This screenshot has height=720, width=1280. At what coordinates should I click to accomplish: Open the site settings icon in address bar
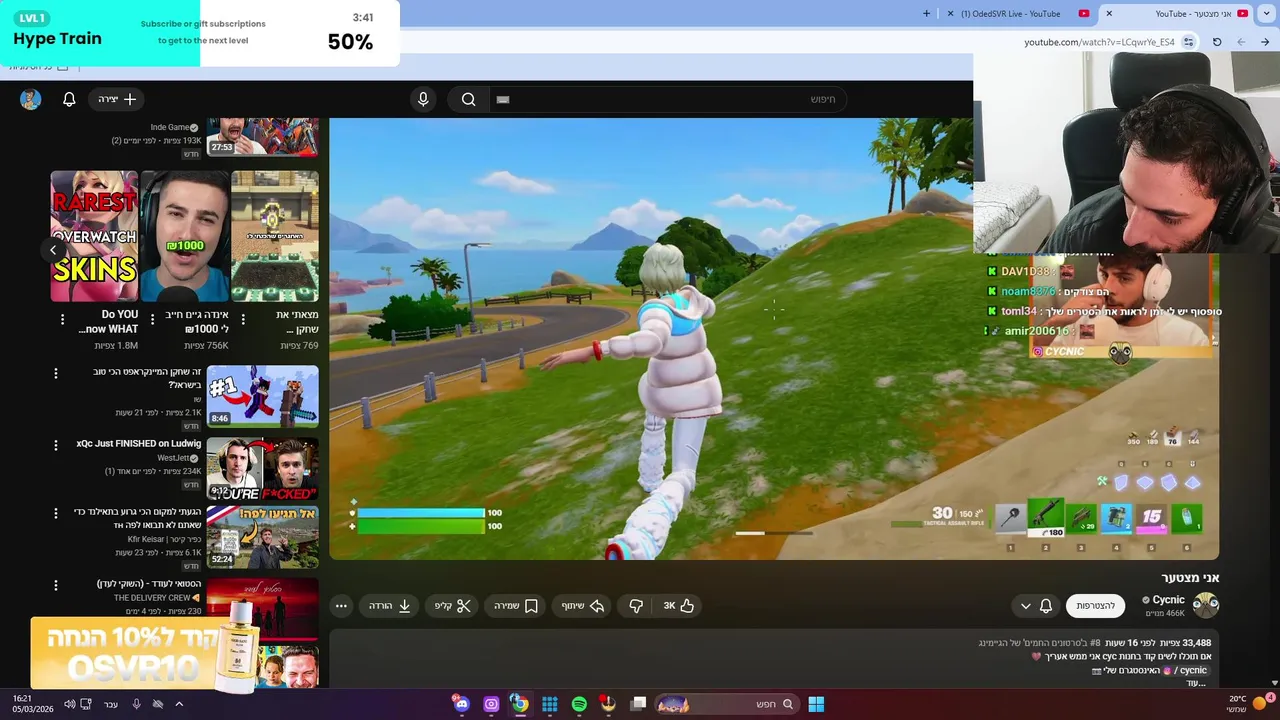[x=1188, y=42]
